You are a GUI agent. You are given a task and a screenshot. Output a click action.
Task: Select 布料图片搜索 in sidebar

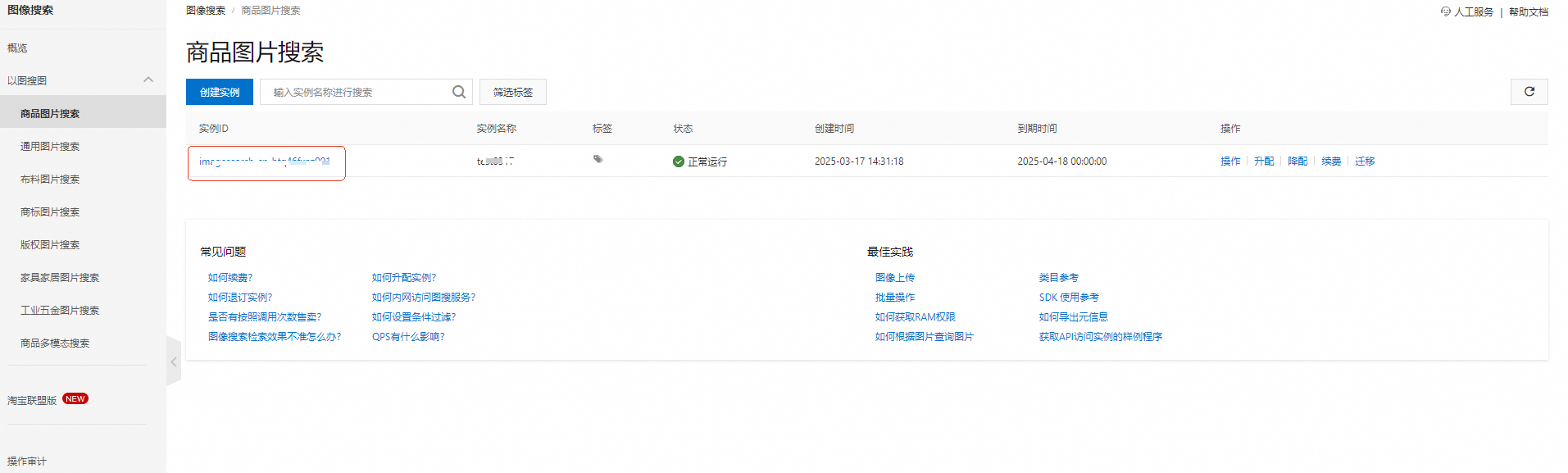tap(50, 179)
